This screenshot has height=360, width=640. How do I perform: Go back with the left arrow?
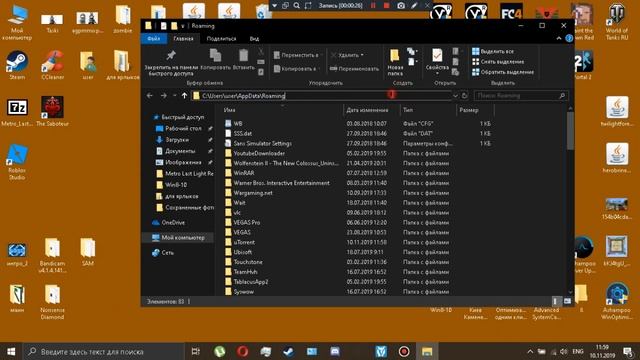[150, 96]
